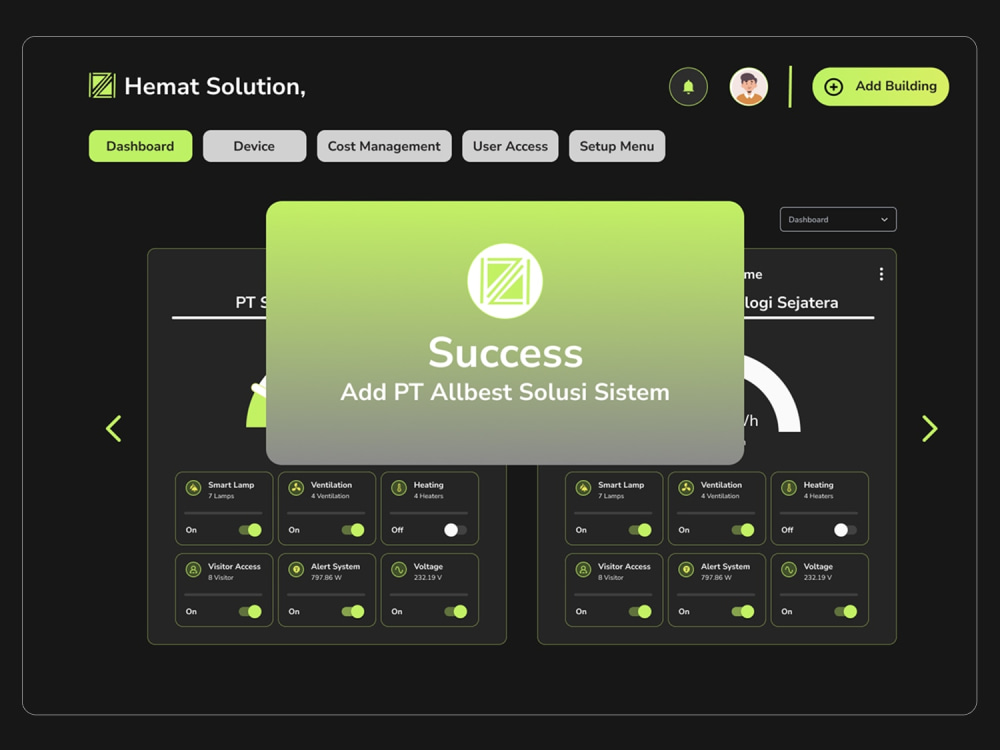1000x750 pixels.
Task: Click "4 Heaters" text in logi Sejatera card
Action: 818,496
